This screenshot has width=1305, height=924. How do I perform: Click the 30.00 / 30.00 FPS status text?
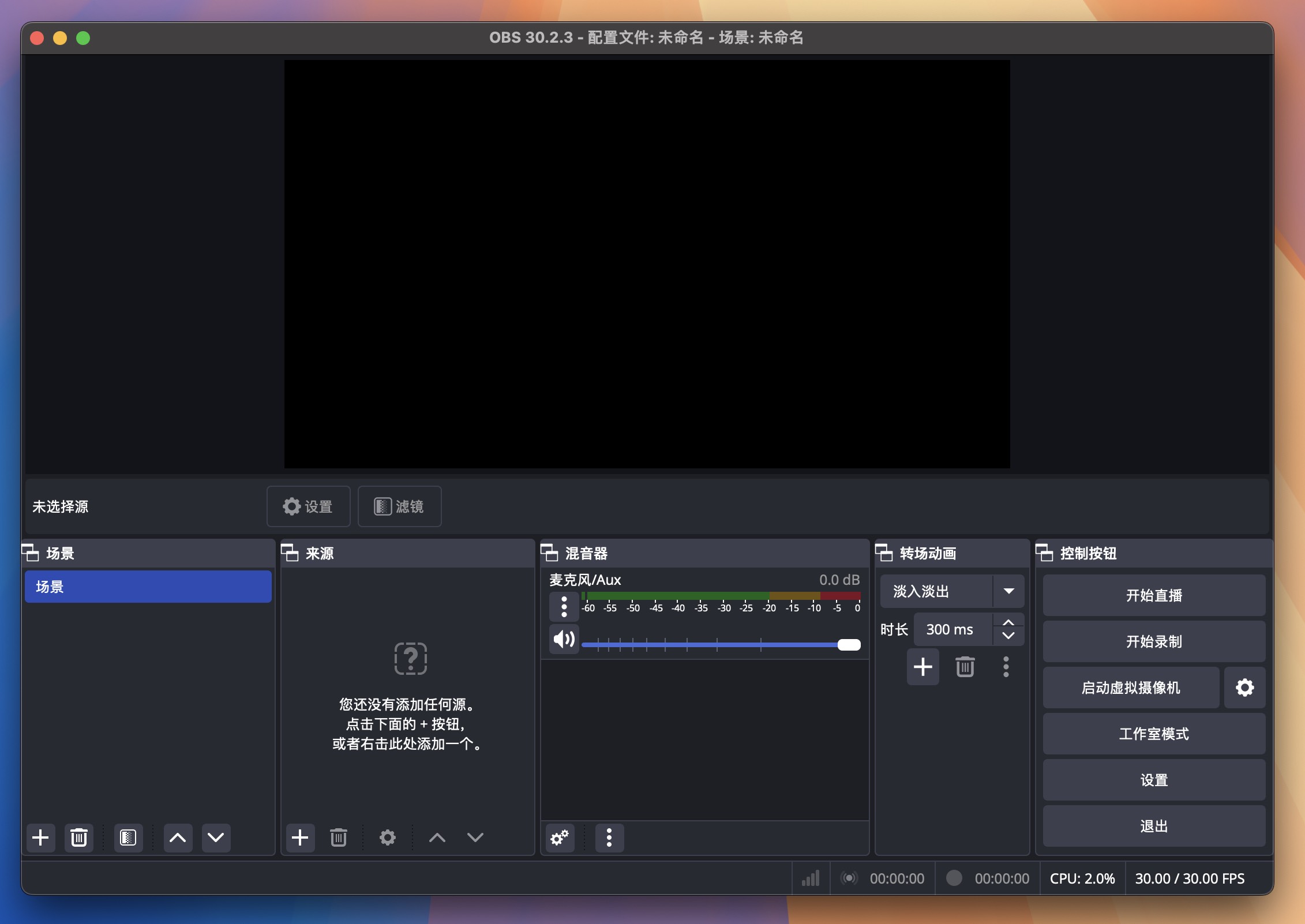pyautogui.click(x=1190, y=878)
